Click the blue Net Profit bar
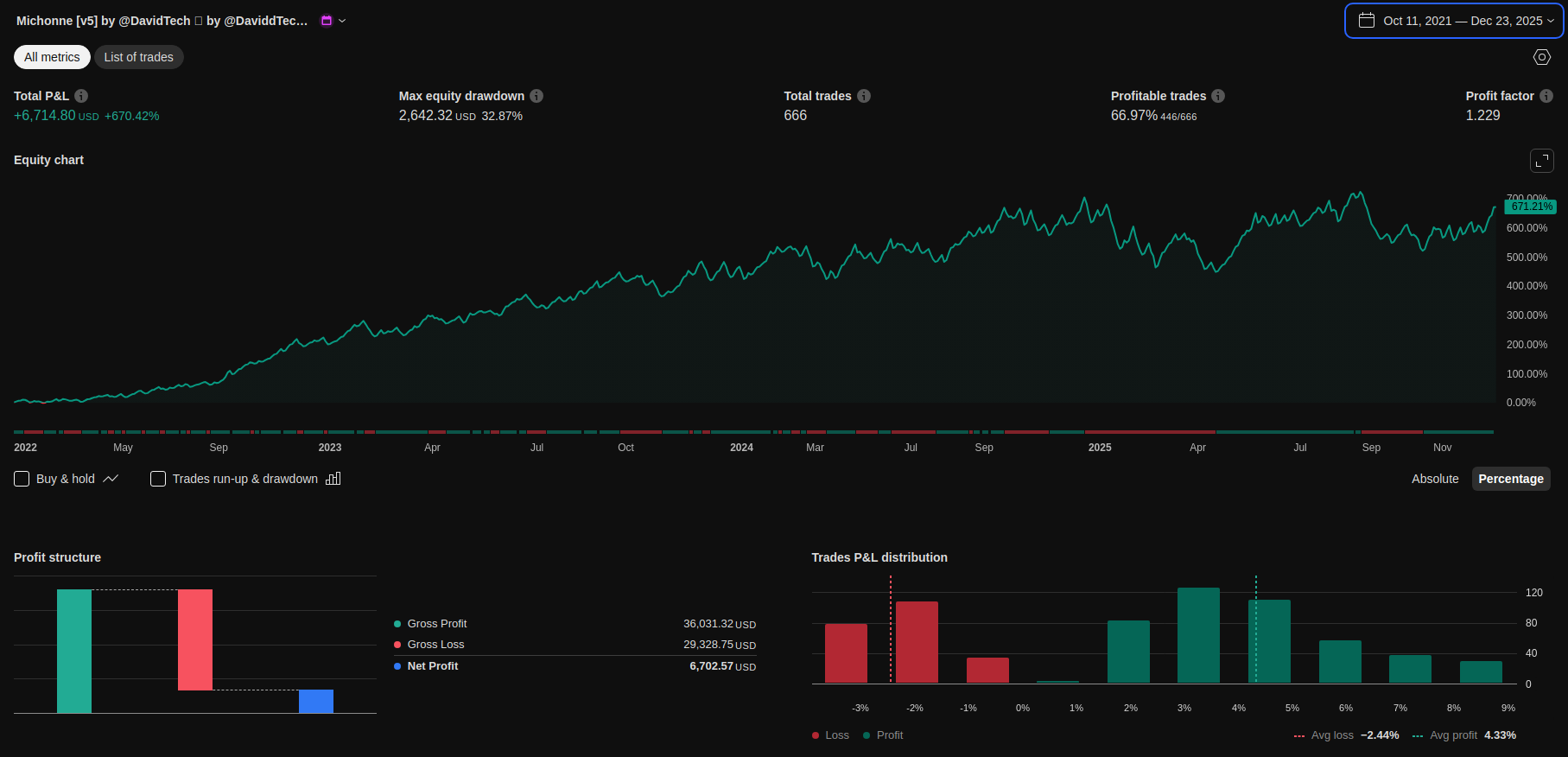Image resolution: width=1568 pixels, height=757 pixels. [x=316, y=701]
